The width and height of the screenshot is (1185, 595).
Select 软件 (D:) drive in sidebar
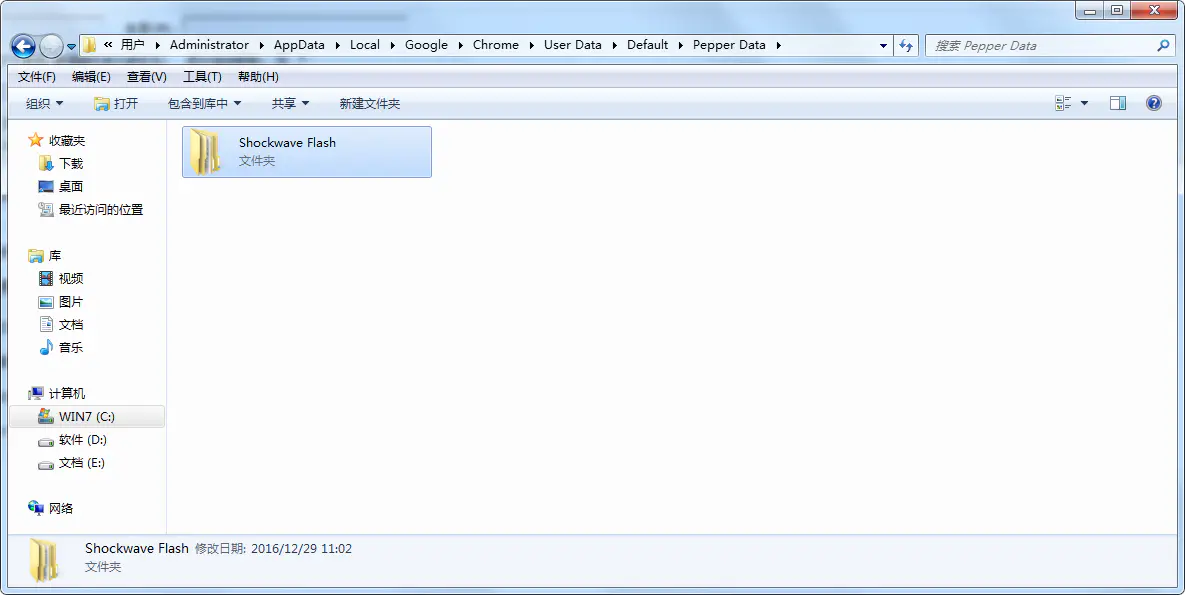click(x=82, y=440)
